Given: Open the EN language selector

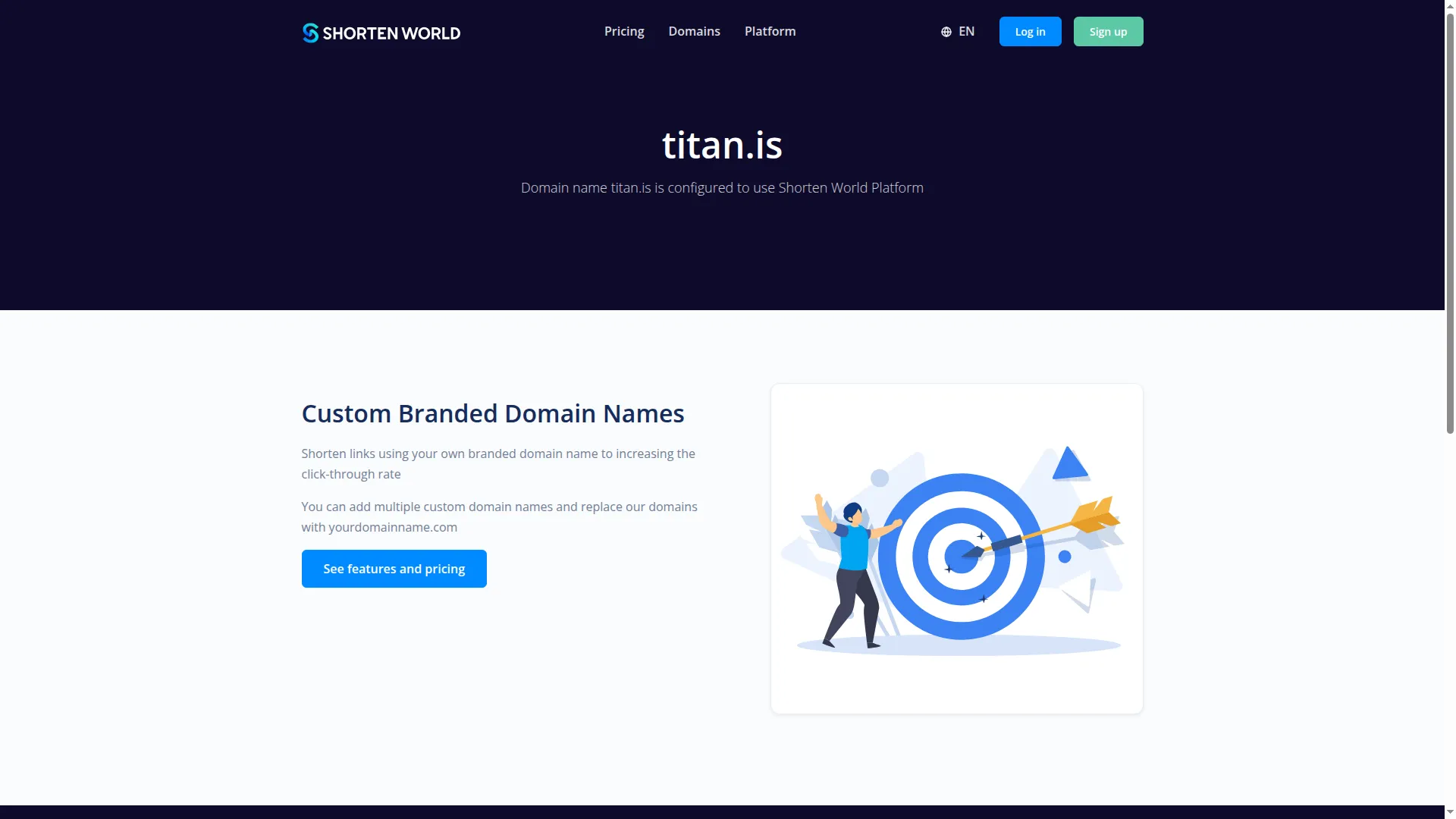Looking at the screenshot, I should click(x=958, y=31).
